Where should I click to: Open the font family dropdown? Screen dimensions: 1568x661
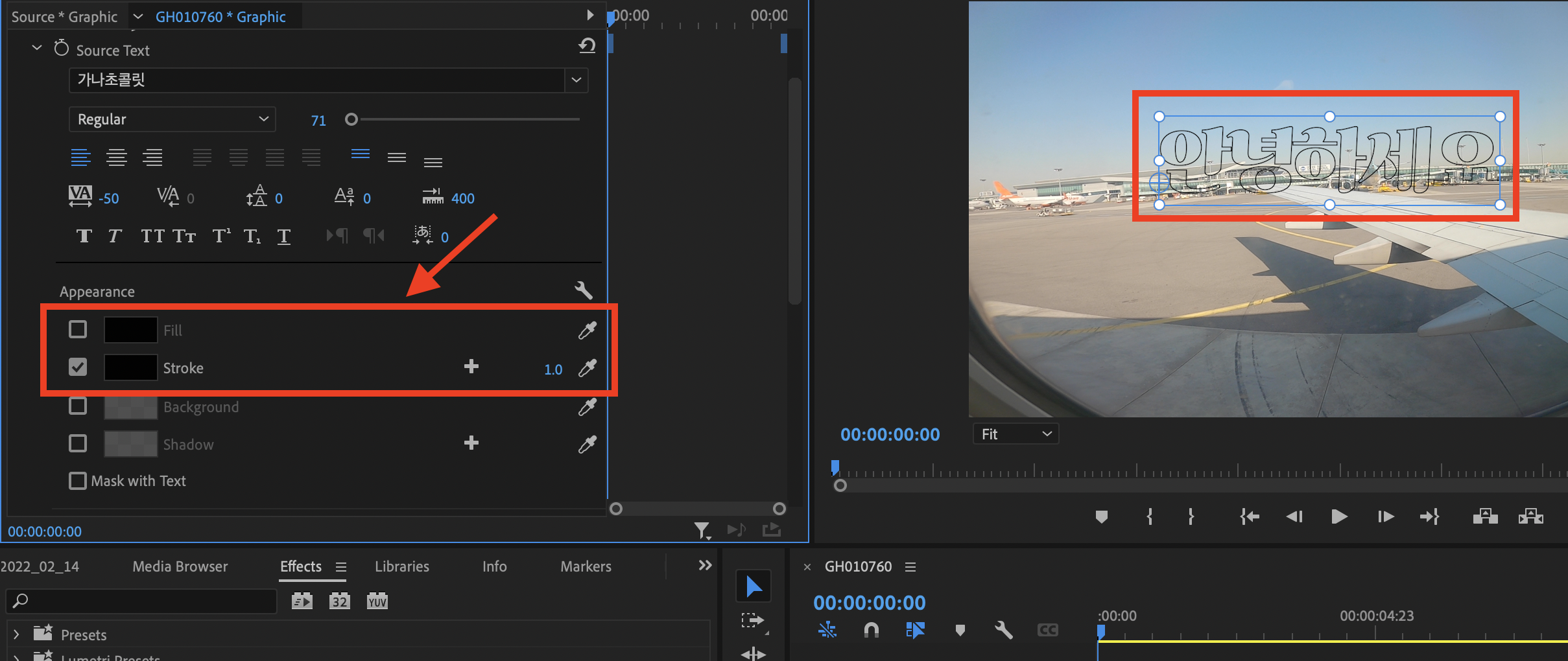coord(576,80)
